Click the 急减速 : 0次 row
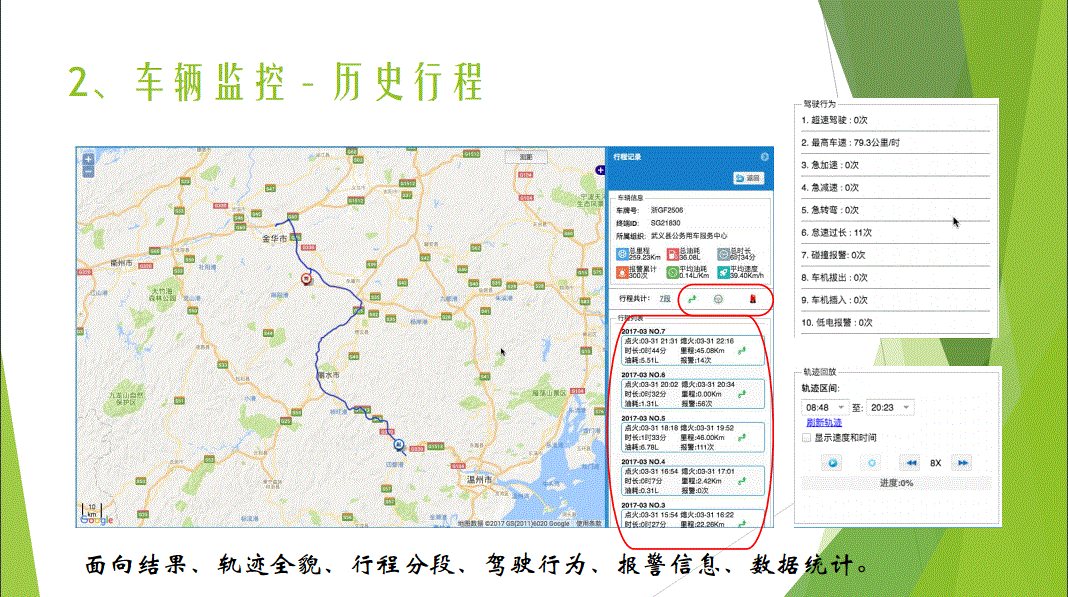The height and width of the screenshot is (597, 1068). pyautogui.click(x=895, y=187)
